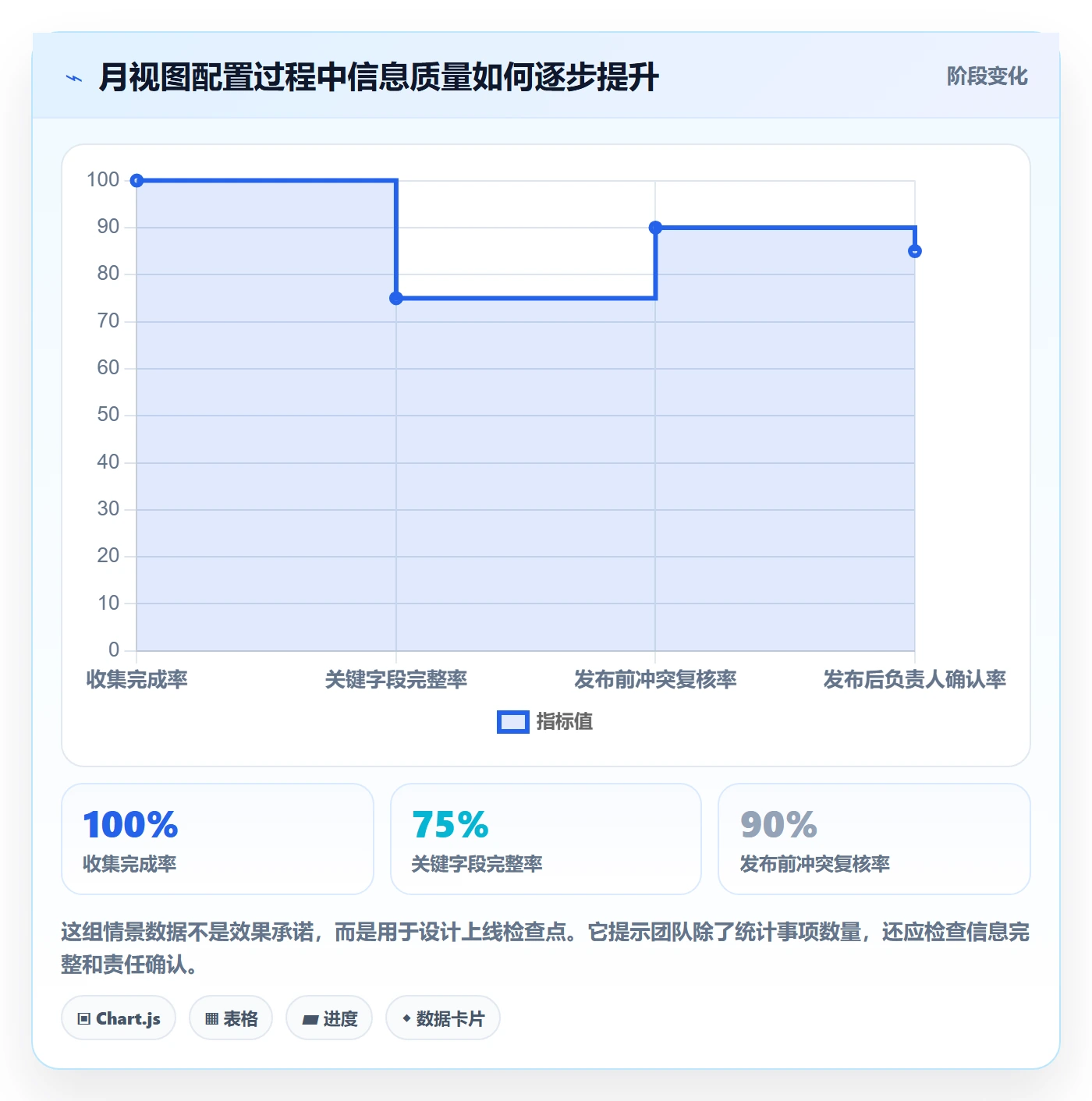Click x-axis label 收集完成率
Screen dimensions: 1092x1101
136,680
